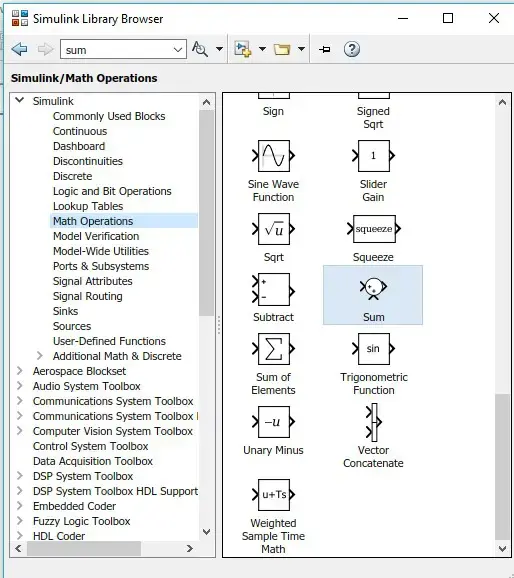Select the Sine Wave Function block
This screenshot has width=514, height=578.
point(273,156)
